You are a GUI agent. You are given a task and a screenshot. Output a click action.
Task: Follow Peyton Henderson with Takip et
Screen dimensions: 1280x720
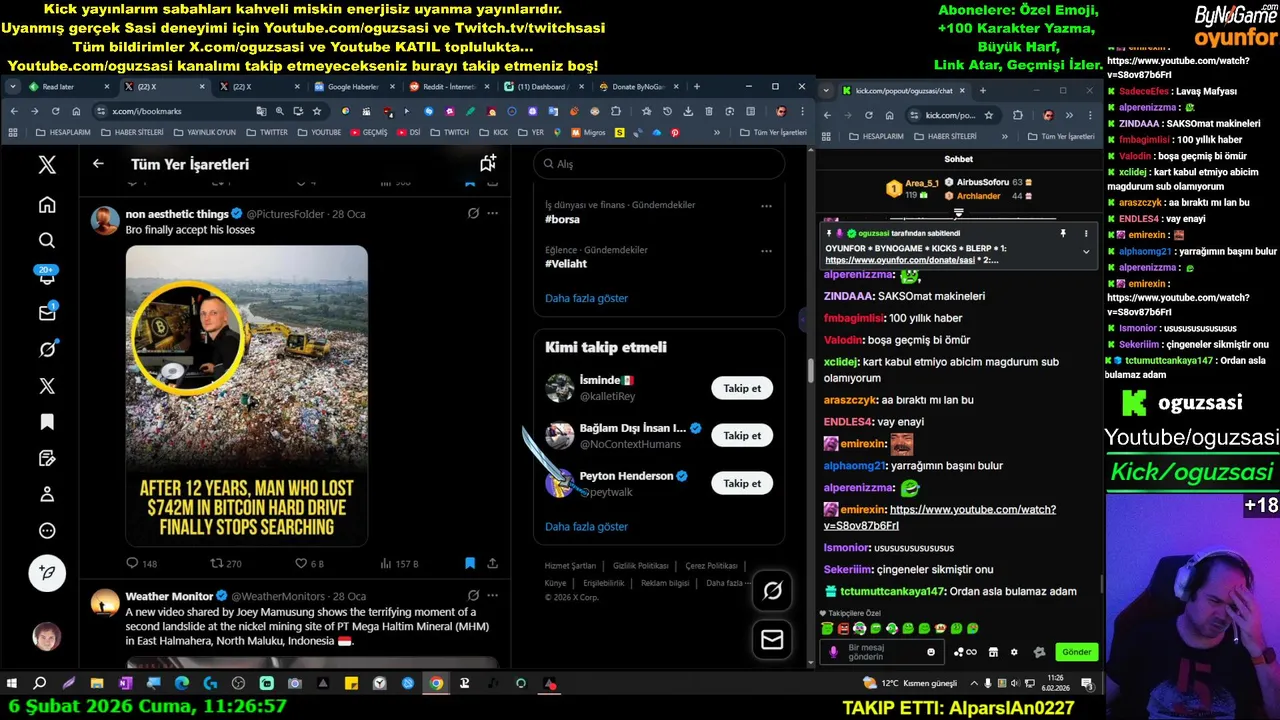[x=742, y=483]
